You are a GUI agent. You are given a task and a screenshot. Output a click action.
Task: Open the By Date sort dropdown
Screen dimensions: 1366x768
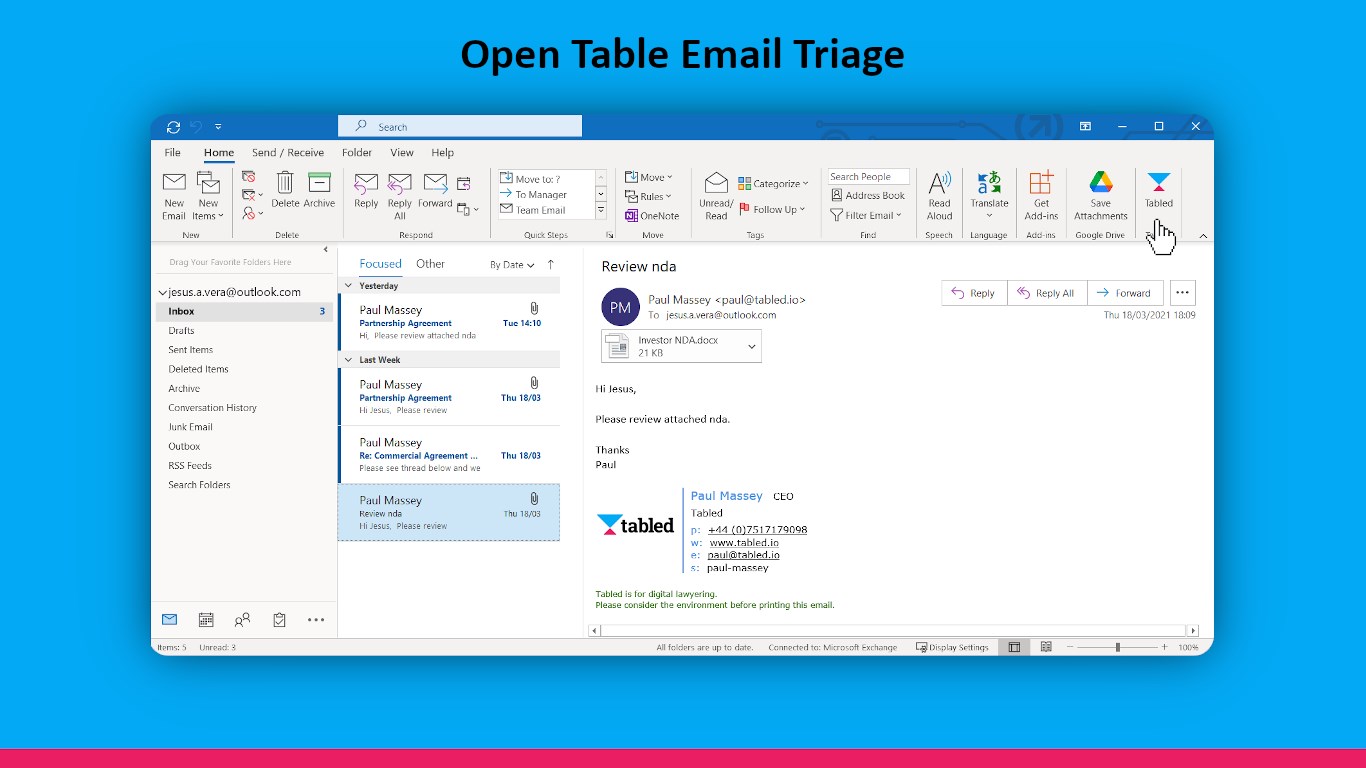(512, 265)
